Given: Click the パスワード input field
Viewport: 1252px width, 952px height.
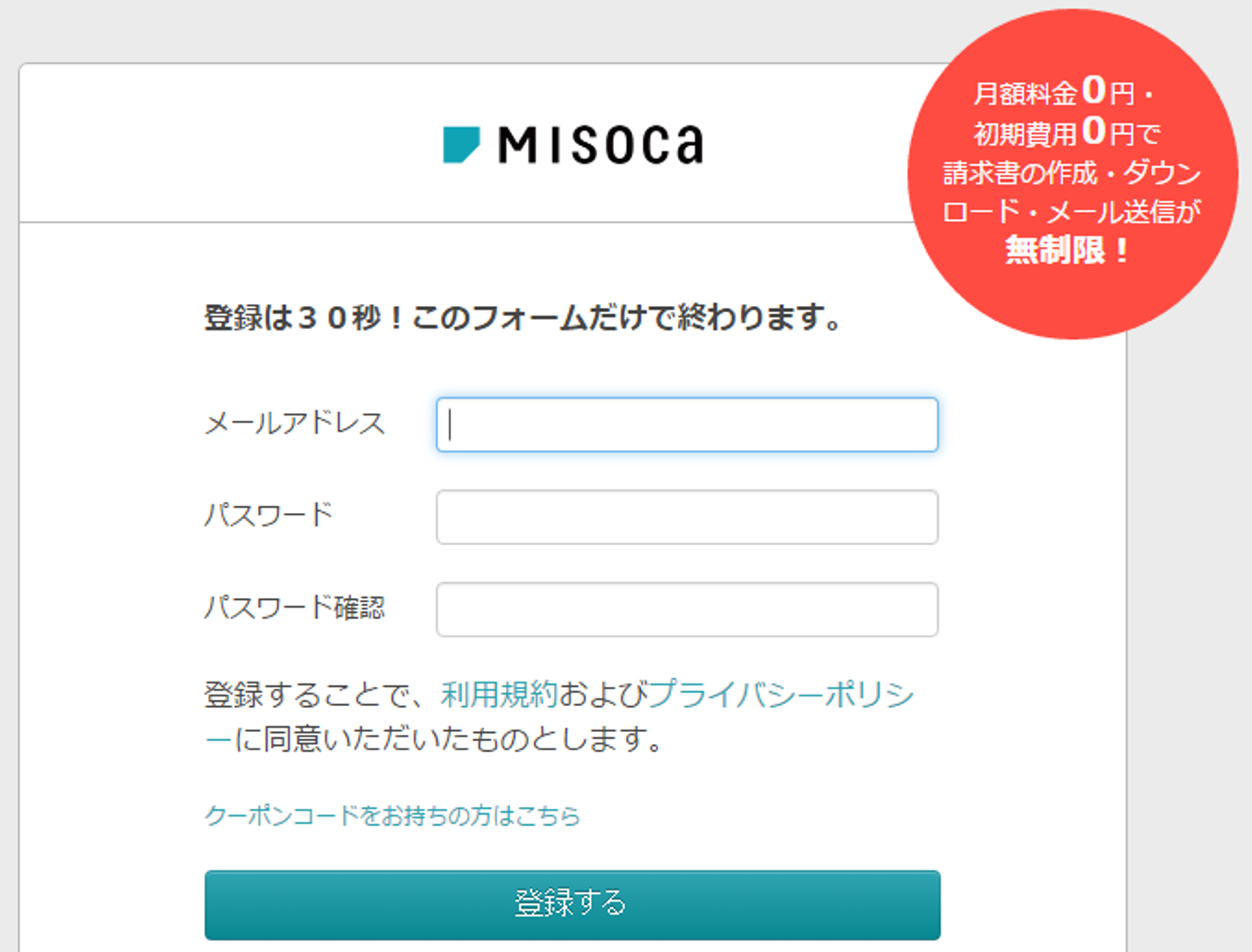Looking at the screenshot, I should click(687, 517).
